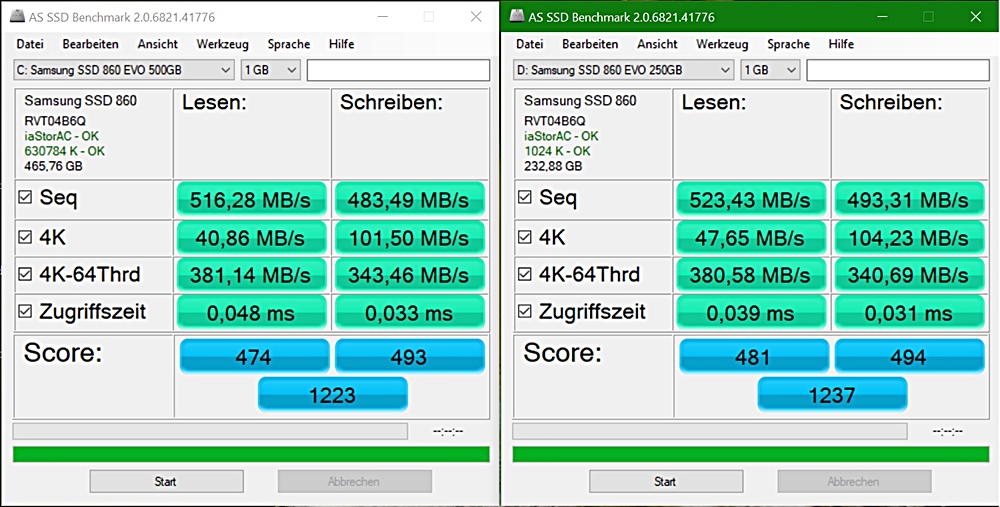Click 4K read result 40,86 MB/s
This screenshot has width=1000, height=507.
251,238
